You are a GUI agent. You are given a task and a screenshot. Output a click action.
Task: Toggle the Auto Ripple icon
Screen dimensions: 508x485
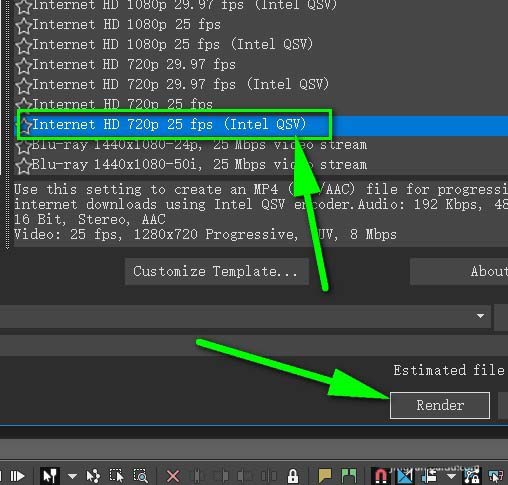pos(429,476)
